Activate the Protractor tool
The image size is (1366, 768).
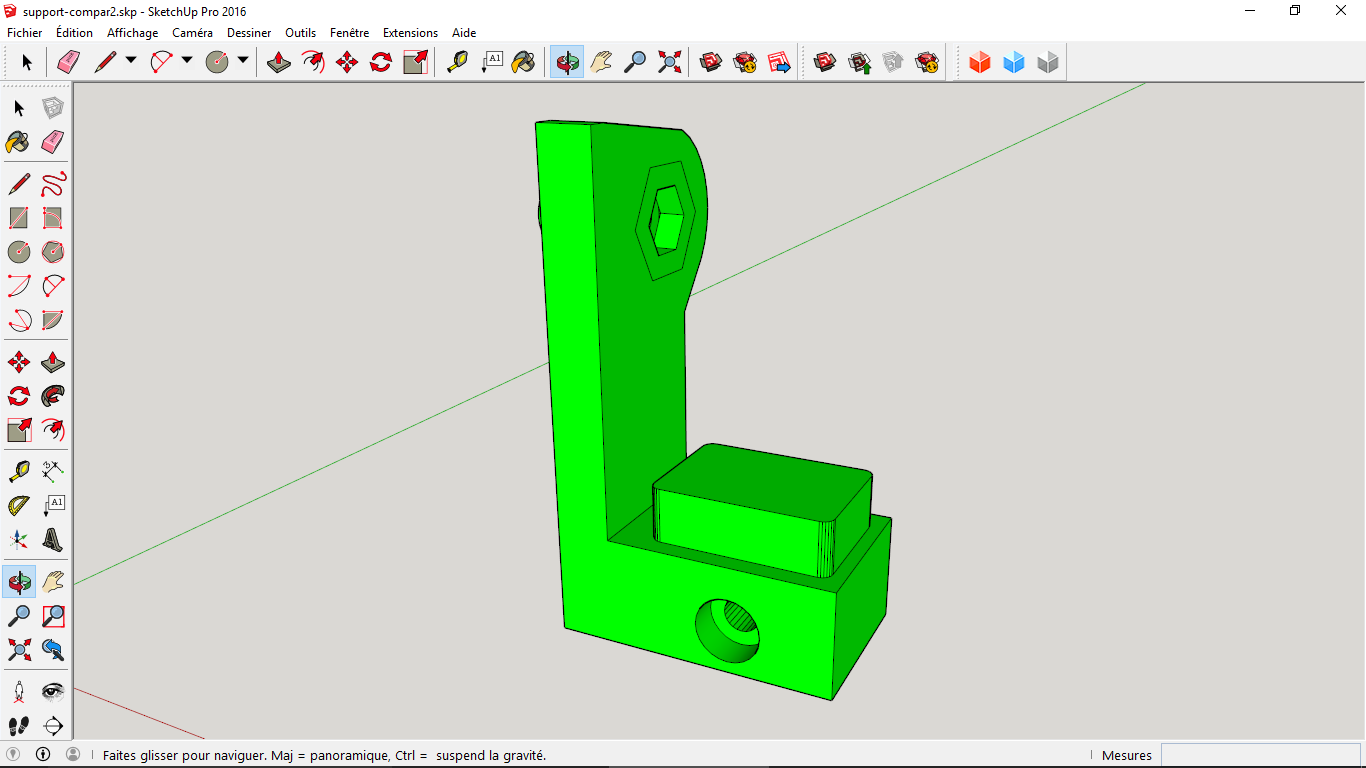click(x=19, y=505)
